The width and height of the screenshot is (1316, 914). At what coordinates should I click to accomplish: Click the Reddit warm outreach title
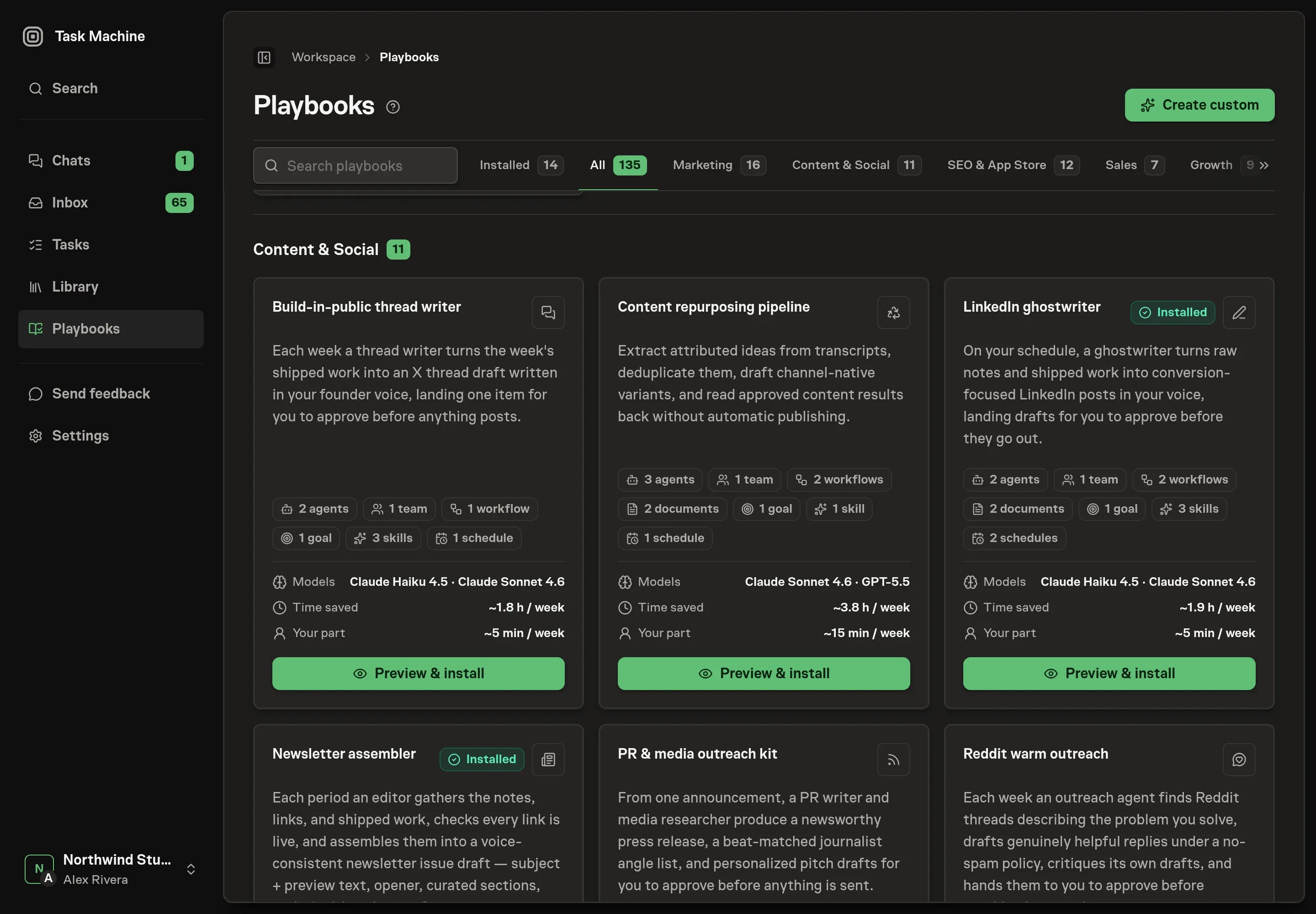pyautogui.click(x=1035, y=753)
